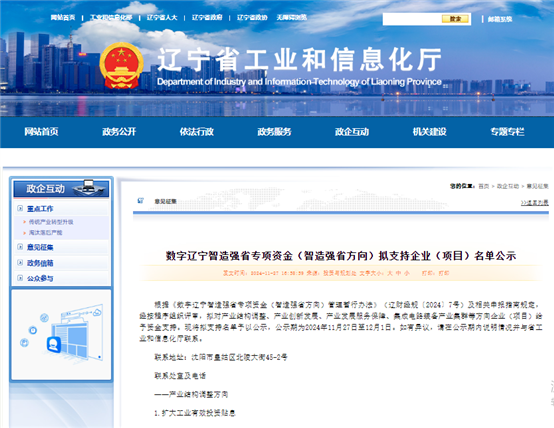The width and height of the screenshot is (554, 428).
Task: Open the 政务服务 navigation menu
Action: click(x=275, y=132)
